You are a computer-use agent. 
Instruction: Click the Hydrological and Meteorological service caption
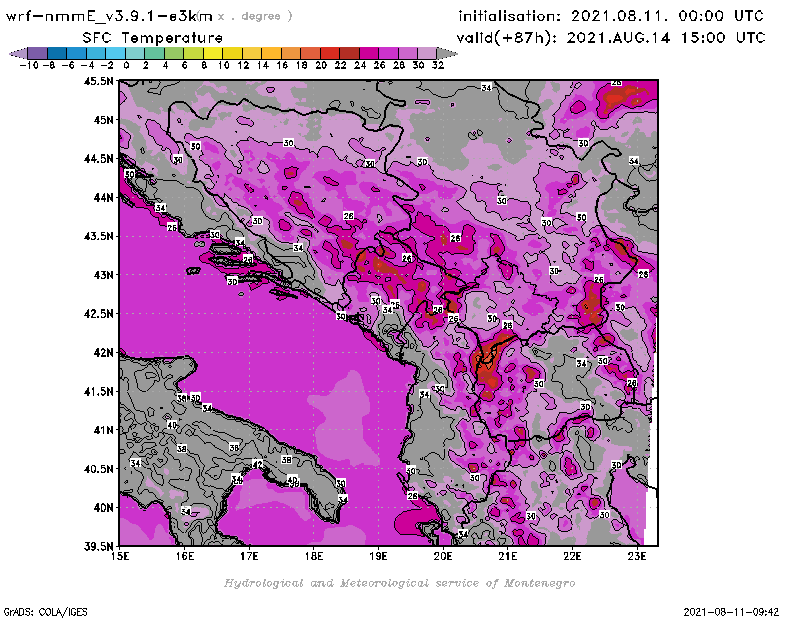tap(399, 583)
